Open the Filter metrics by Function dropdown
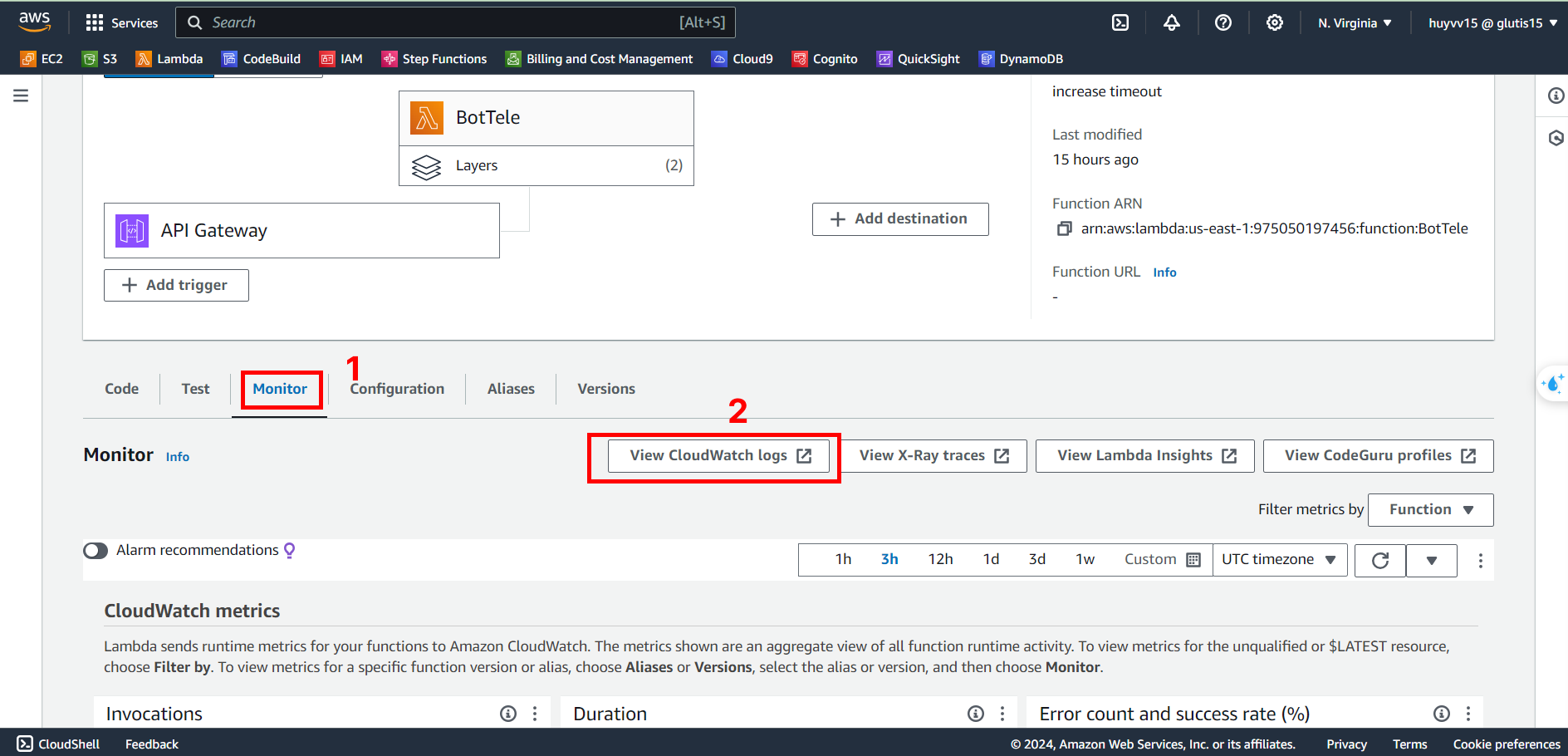The height and width of the screenshot is (756, 1568). click(x=1430, y=510)
